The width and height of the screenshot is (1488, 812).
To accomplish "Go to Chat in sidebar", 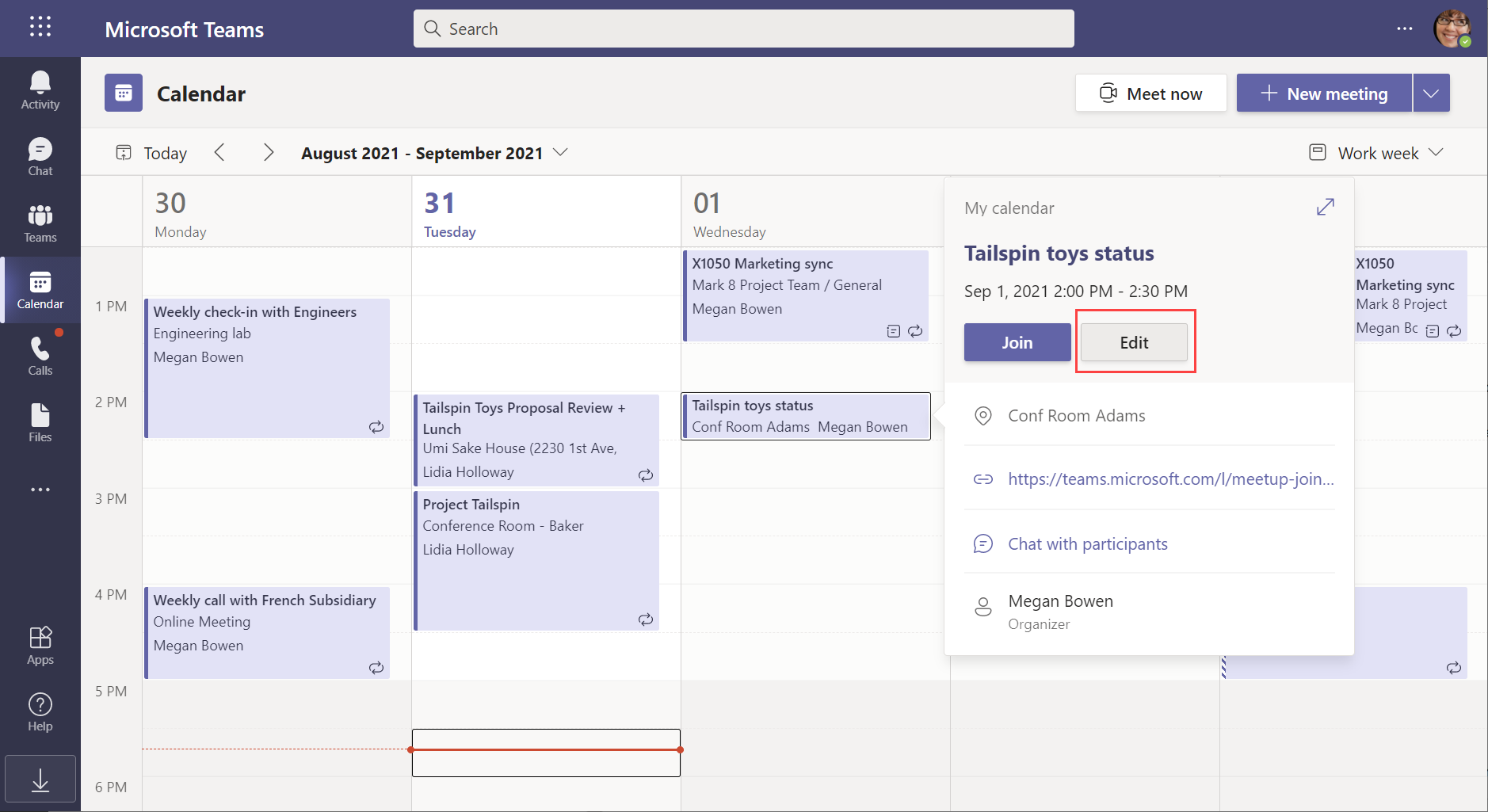I will tap(40, 157).
